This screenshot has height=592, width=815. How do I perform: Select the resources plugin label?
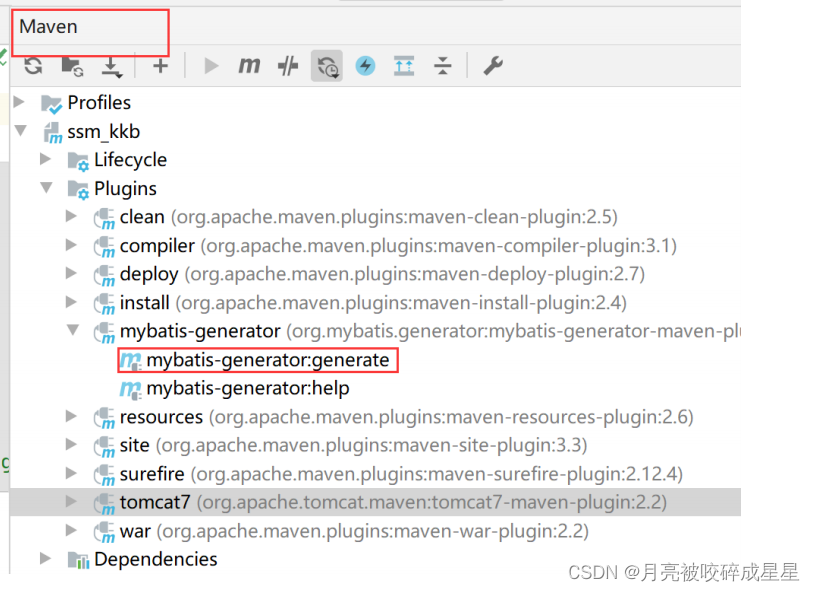162,417
